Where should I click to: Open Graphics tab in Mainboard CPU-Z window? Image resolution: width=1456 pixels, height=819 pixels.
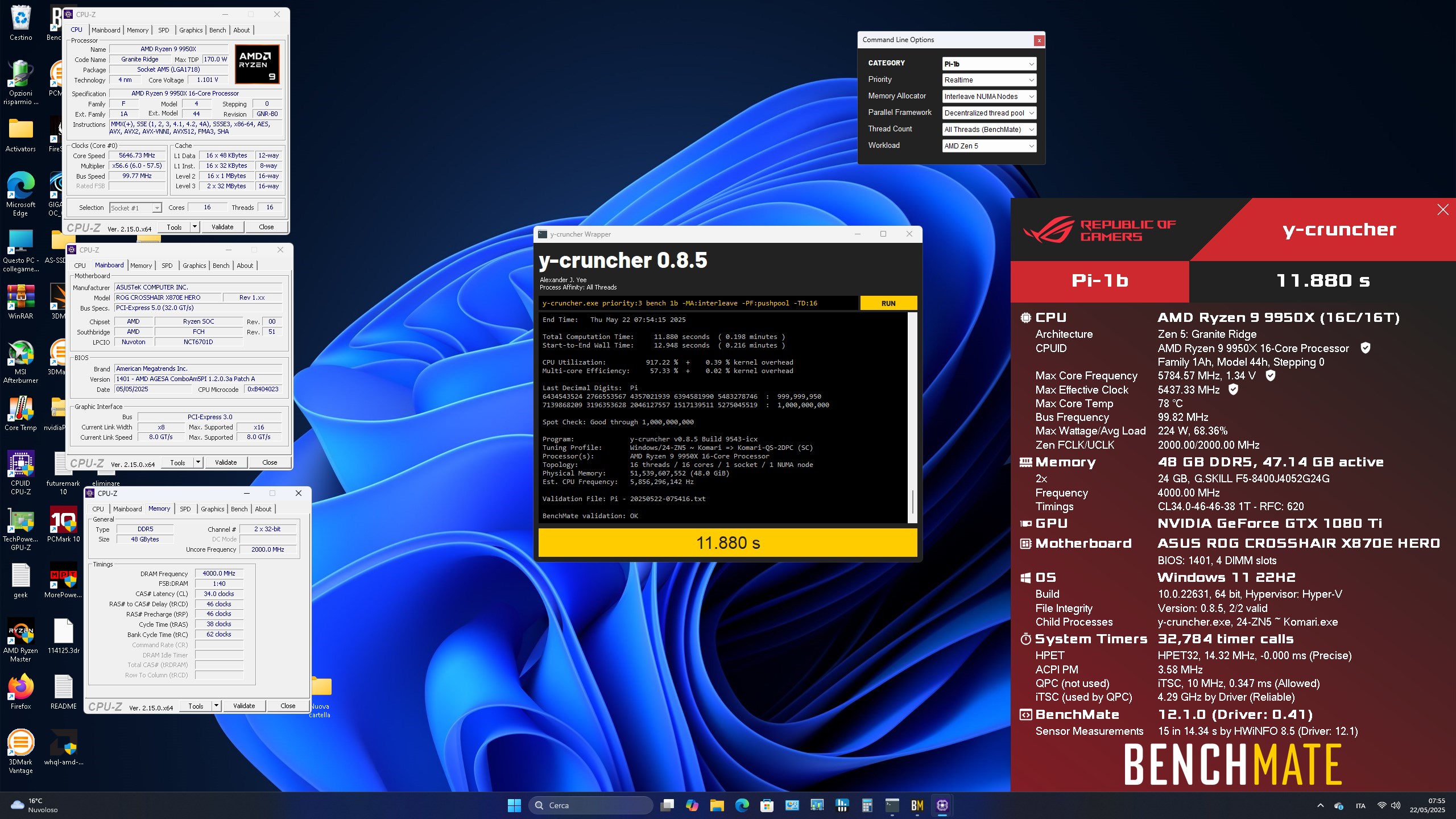(194, 266)
